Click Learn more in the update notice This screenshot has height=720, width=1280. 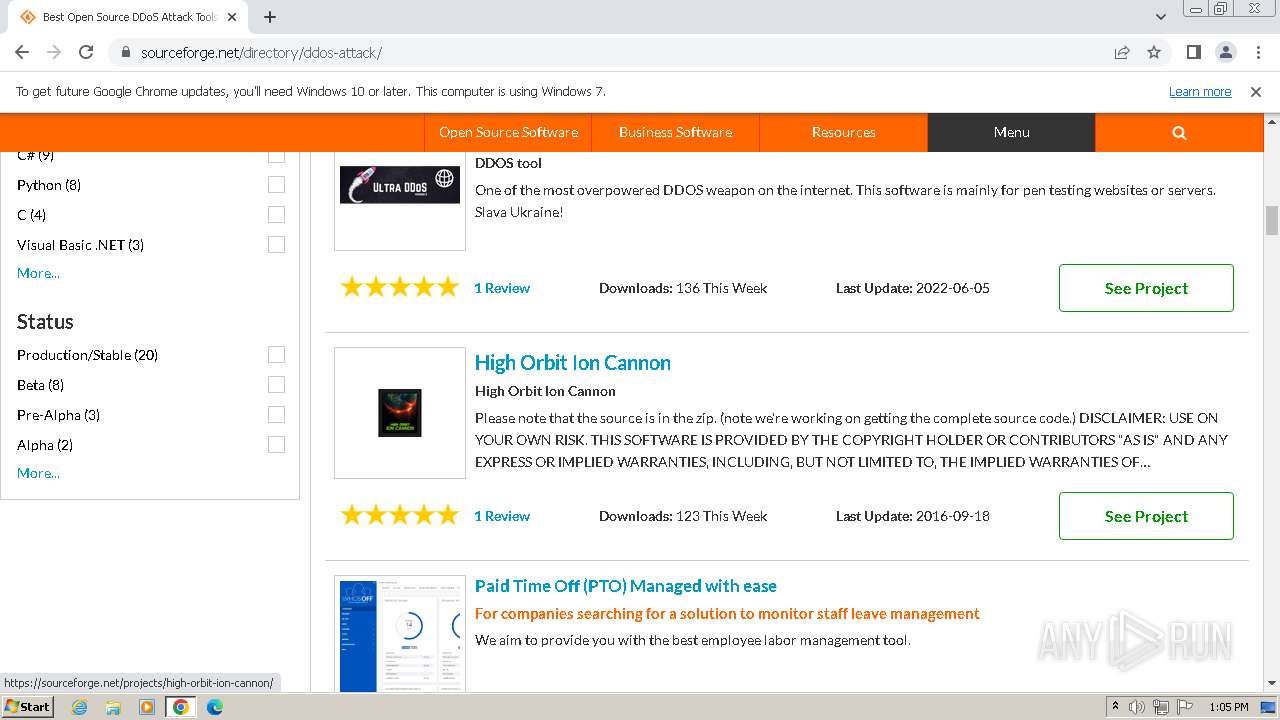1200,91
